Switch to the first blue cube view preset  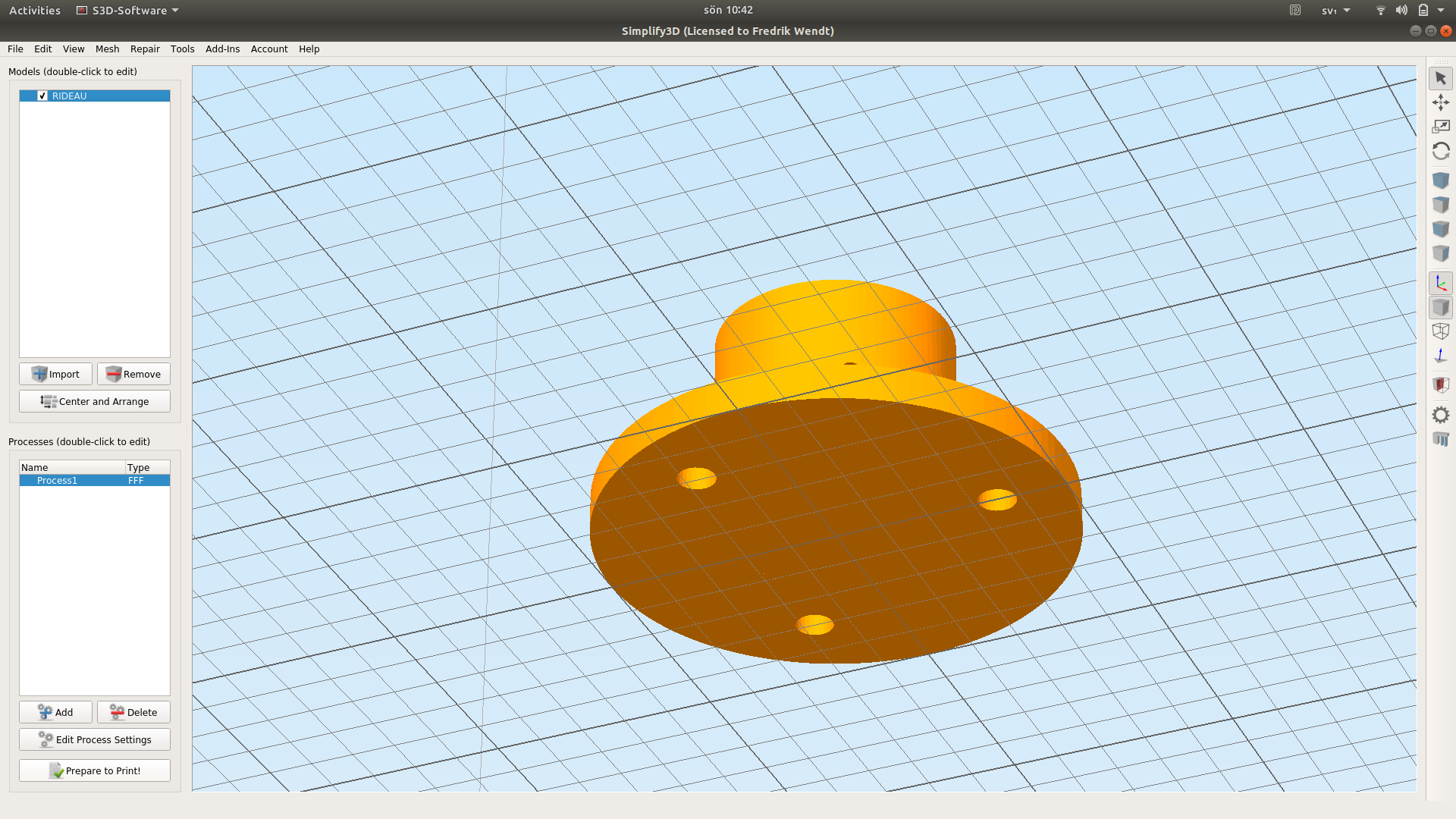tap(1441, 180)
